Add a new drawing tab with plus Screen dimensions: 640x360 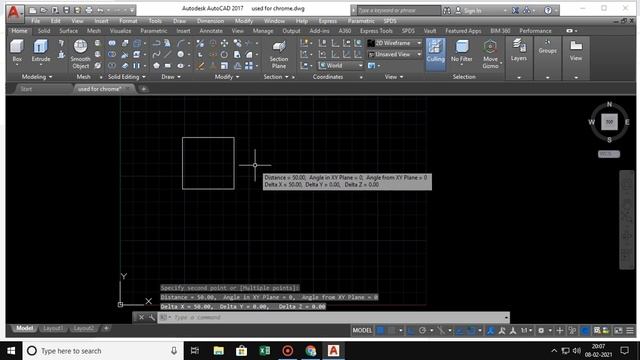click(143, 89)
